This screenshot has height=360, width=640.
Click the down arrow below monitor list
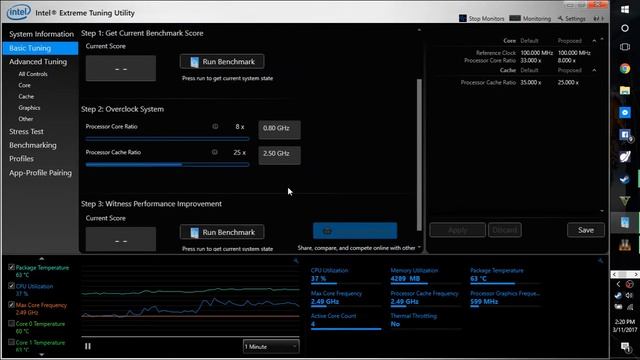point(42,355)
